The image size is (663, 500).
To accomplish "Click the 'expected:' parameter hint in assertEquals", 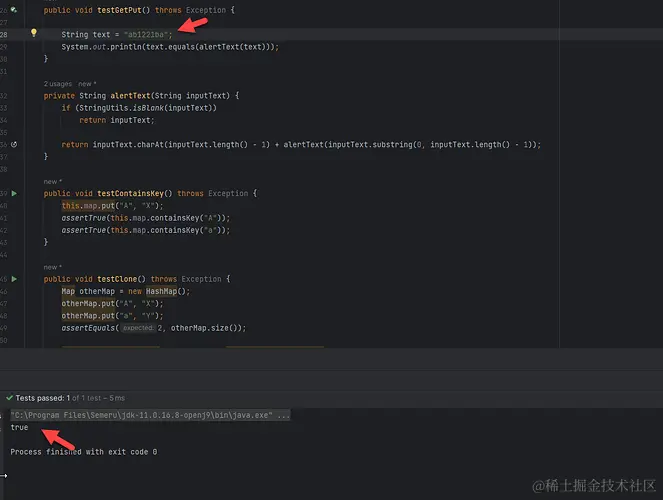I will pyautogui.click(x=138, y=328).
